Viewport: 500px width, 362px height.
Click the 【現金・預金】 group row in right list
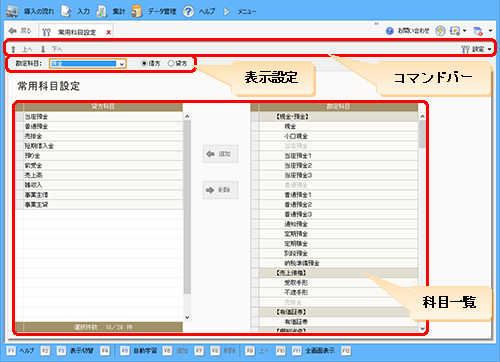pos(338,117)
